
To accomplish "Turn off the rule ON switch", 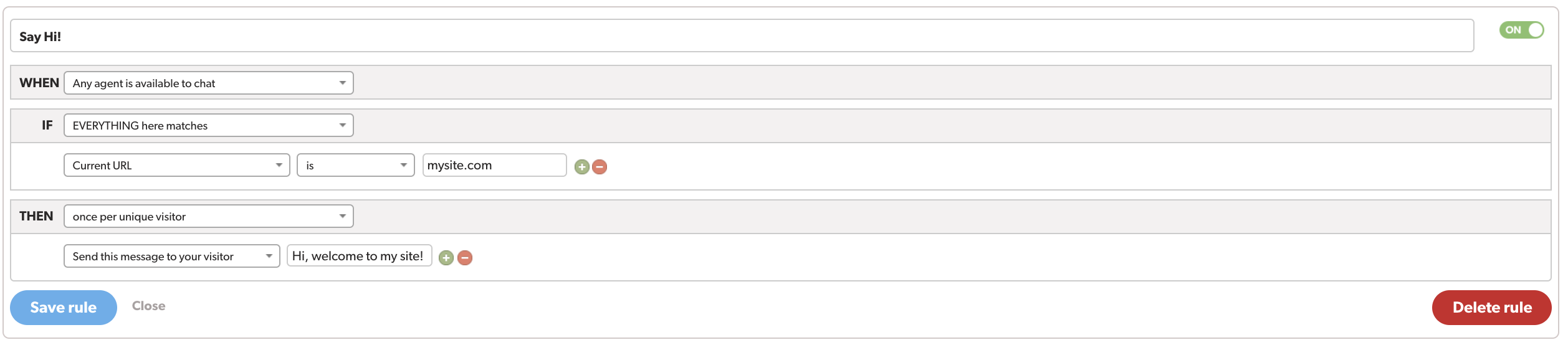I will tap(1521, 30).
